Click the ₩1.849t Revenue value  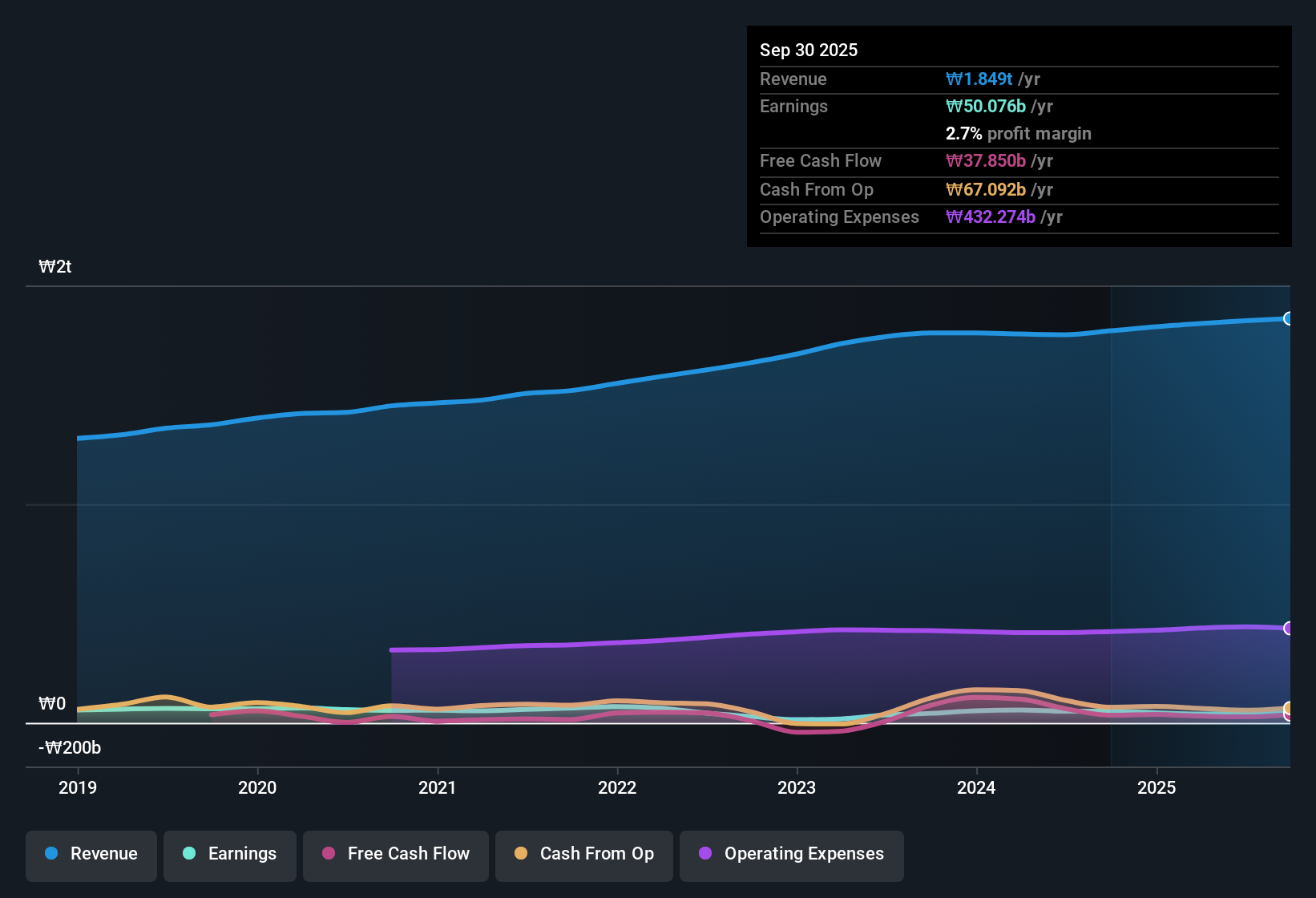click(x=979, y=79)
